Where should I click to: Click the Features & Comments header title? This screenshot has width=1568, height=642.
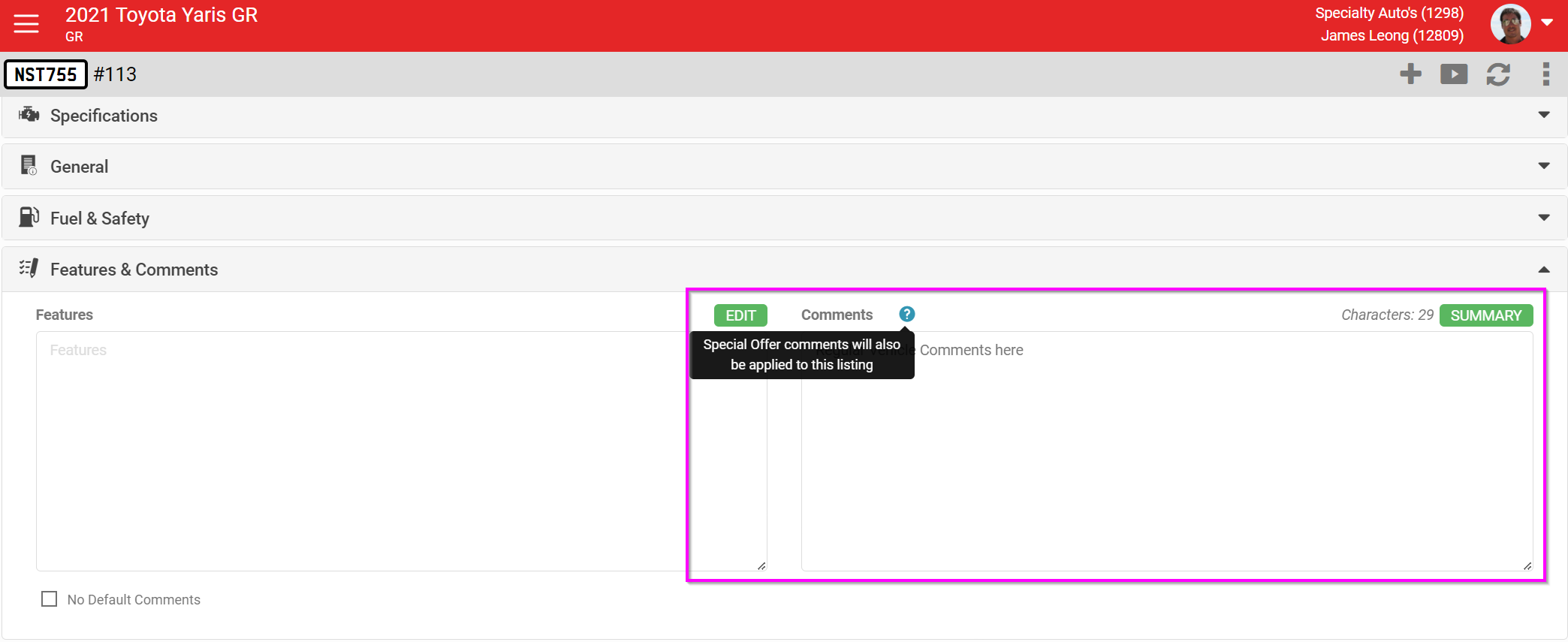coord(134,270)
